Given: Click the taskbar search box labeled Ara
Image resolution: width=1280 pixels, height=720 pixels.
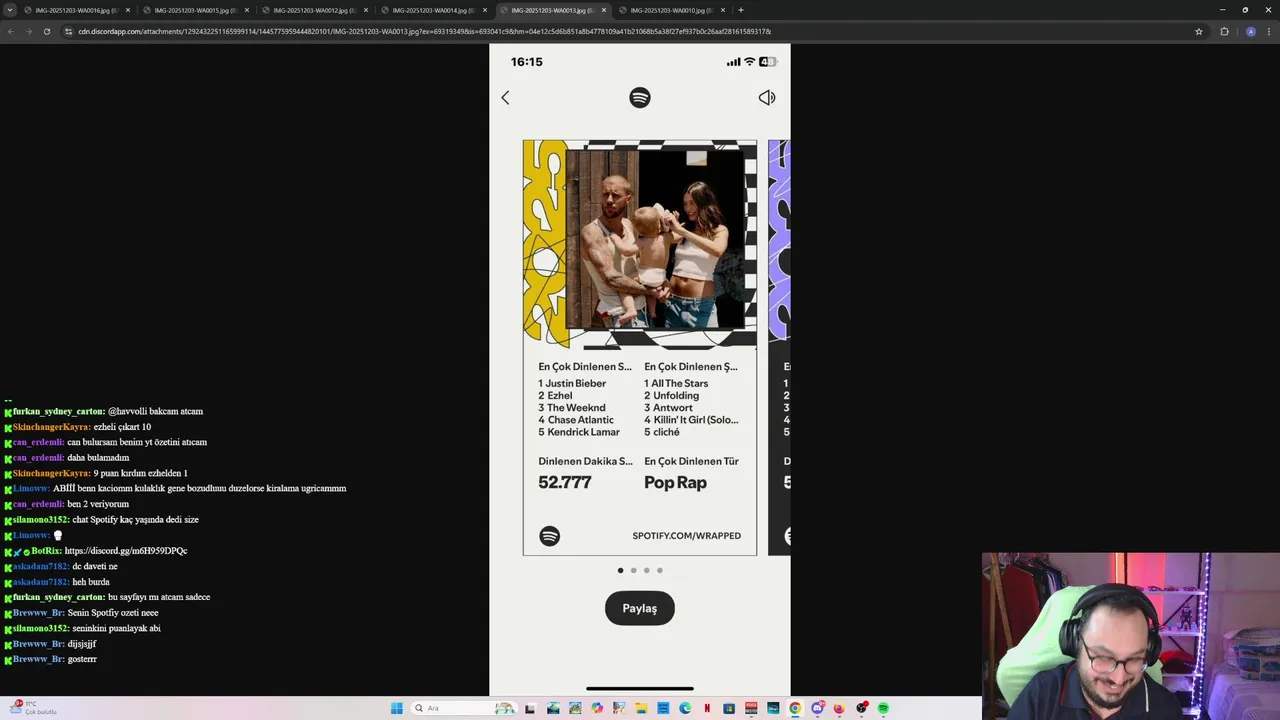Looking at the screenshot, I should click(x=464, y=708).
